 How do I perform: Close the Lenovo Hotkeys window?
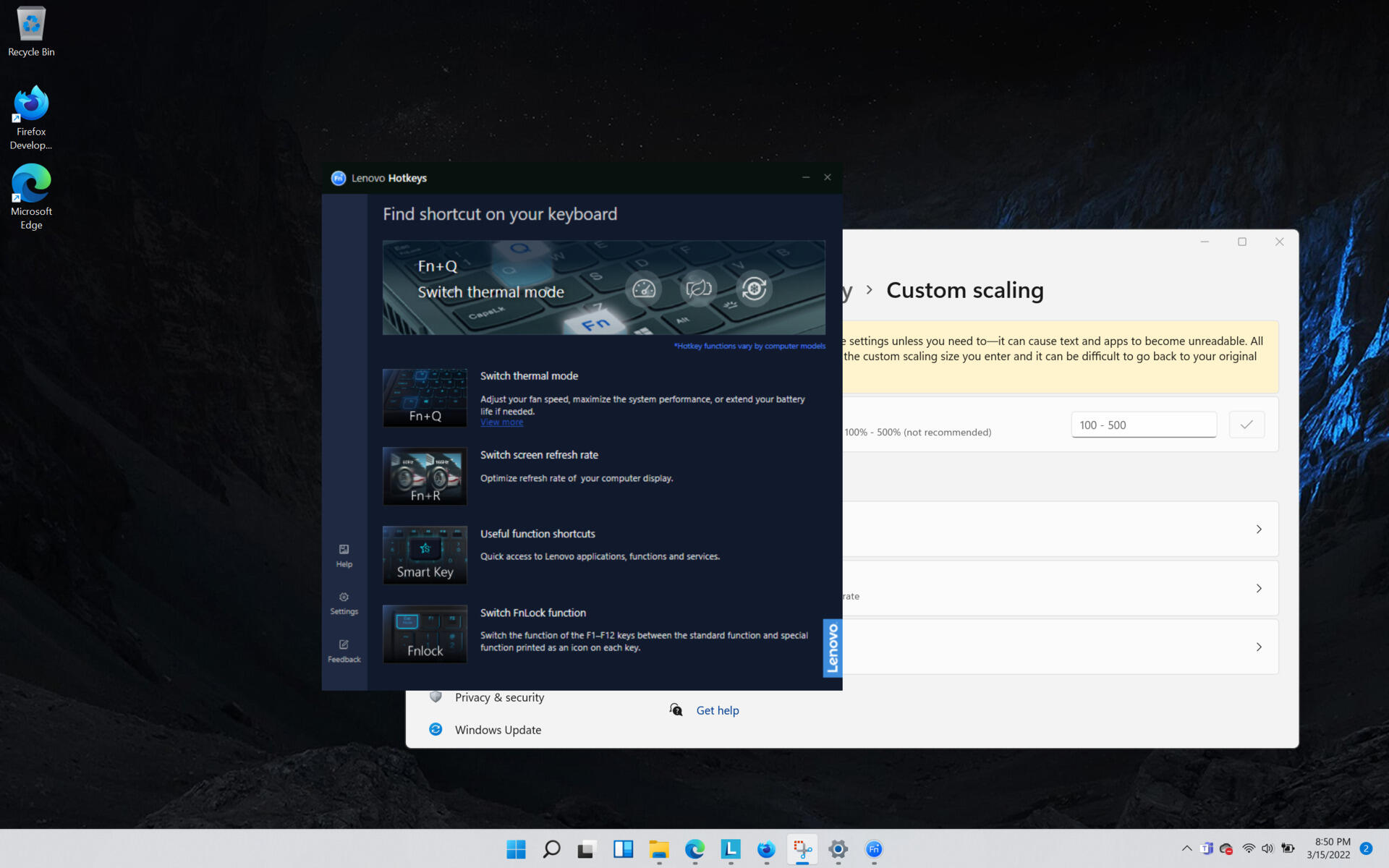[828, 177]
